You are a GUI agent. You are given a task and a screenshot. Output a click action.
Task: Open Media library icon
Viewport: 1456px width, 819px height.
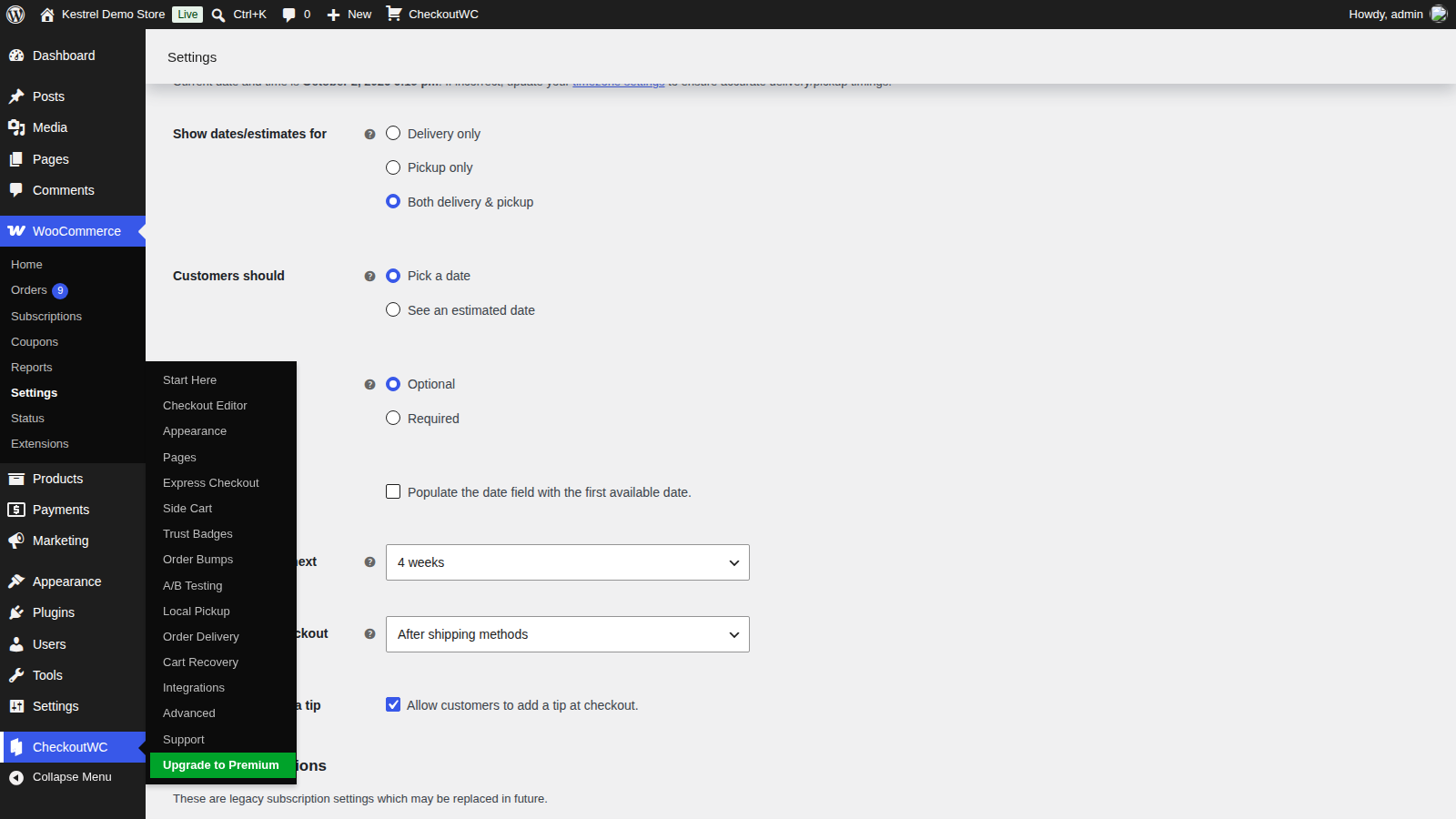tap(16, 127)
